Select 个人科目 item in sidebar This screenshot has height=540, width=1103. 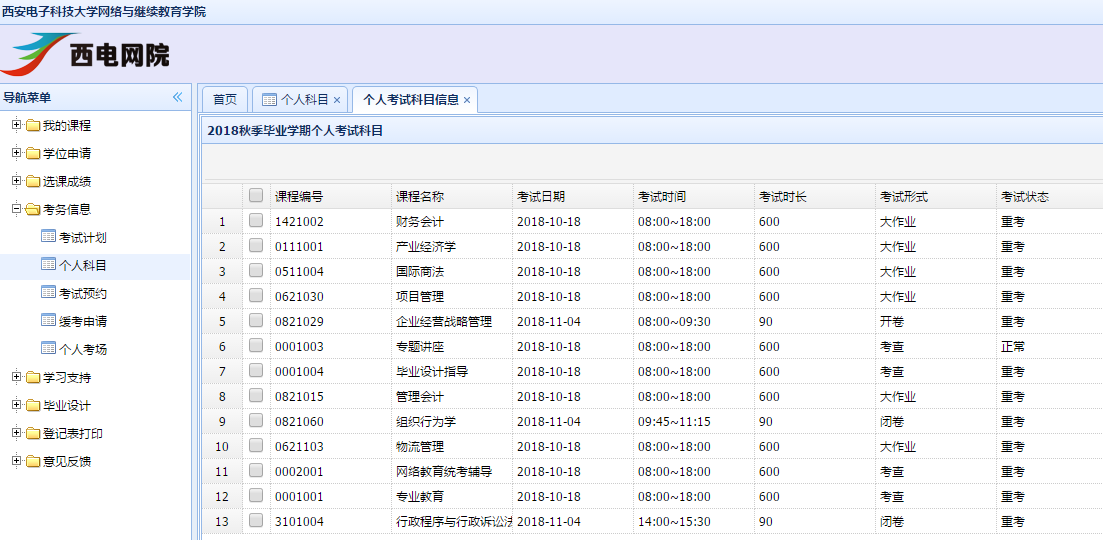pos(82,265)
